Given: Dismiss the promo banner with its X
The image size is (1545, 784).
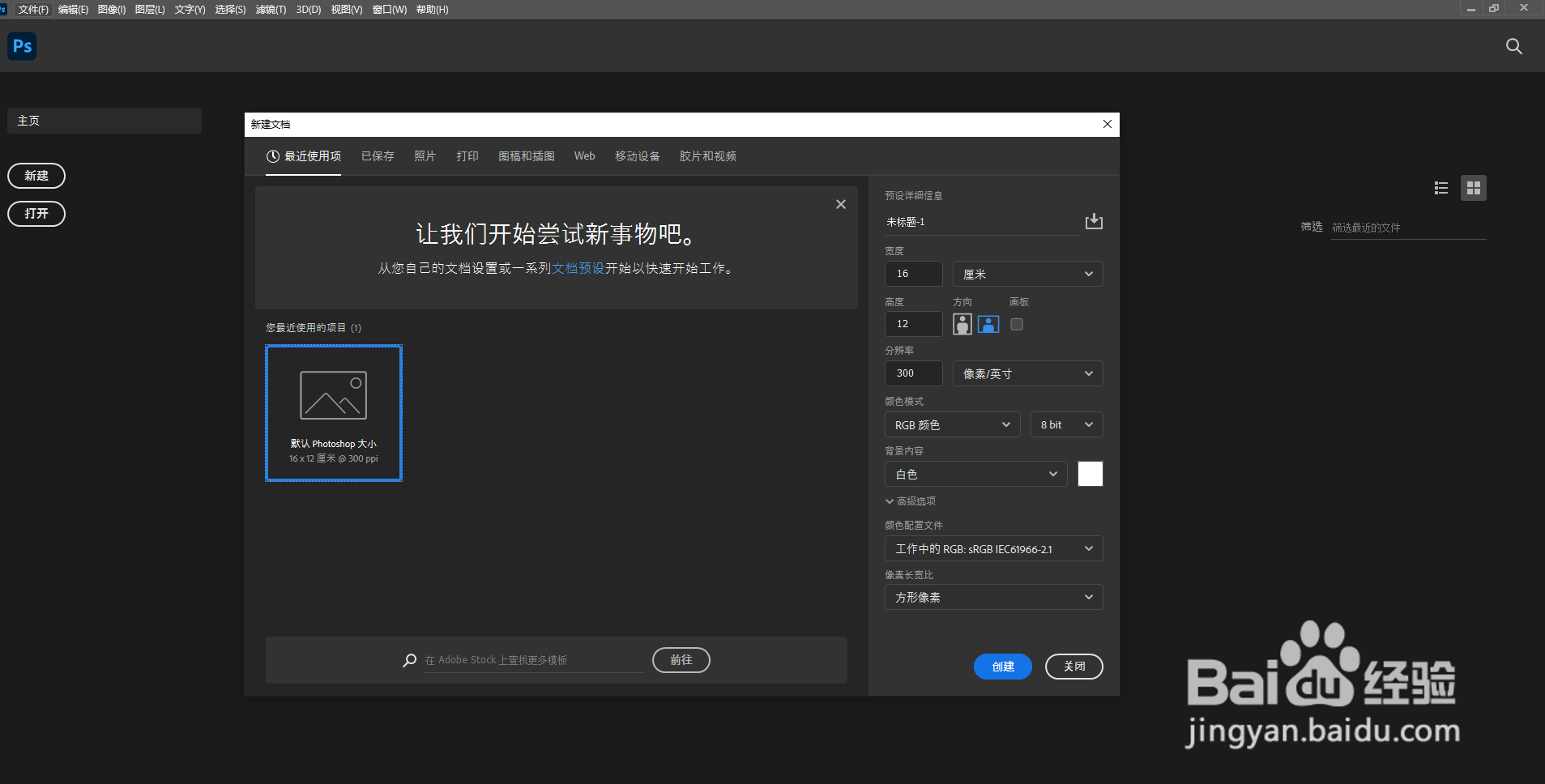Looking at the screenshot, I should (840, 204).
